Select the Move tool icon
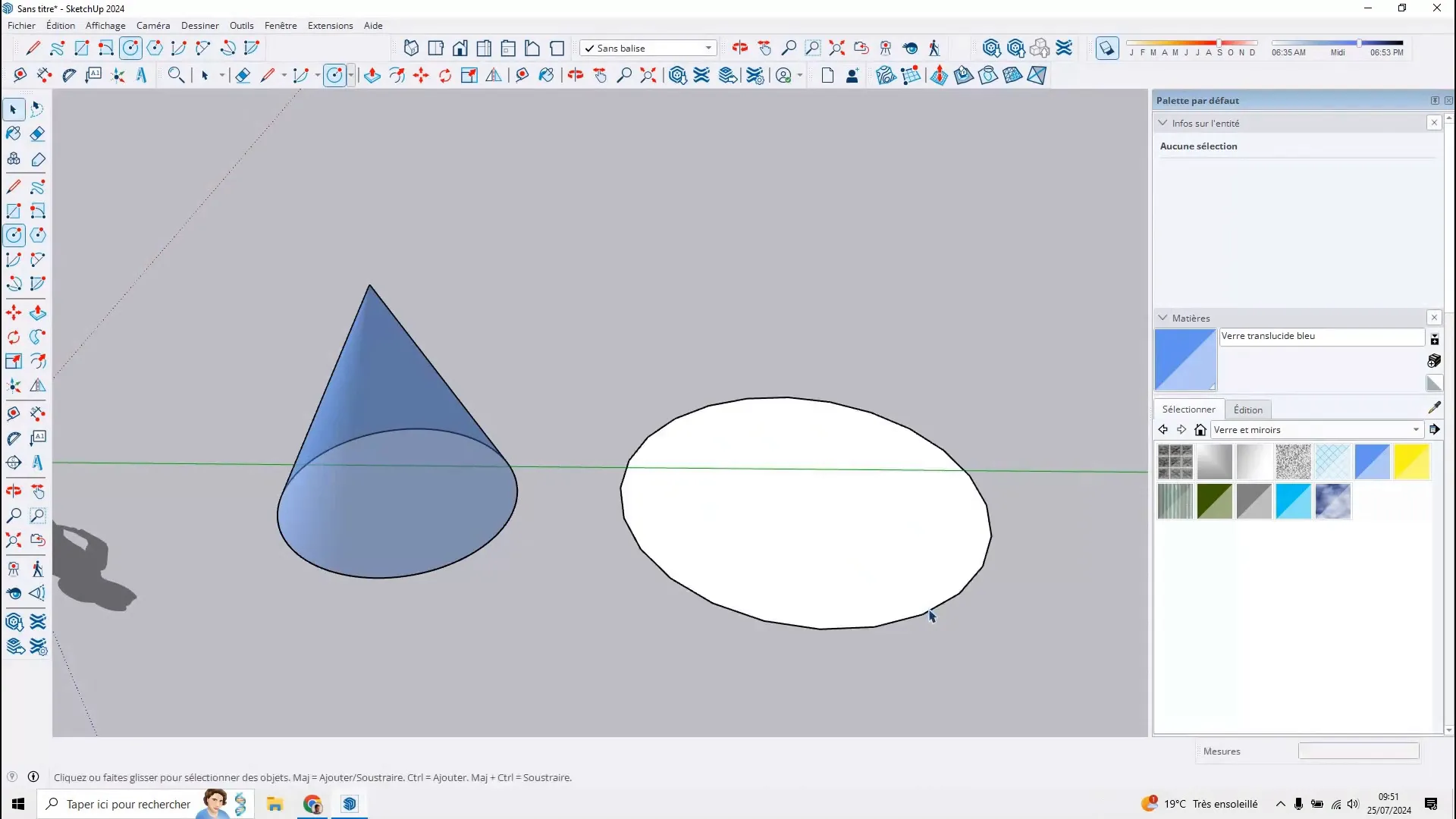Image resolution: width=1456 pixels, height=819 pixels. tap(14, 312)
